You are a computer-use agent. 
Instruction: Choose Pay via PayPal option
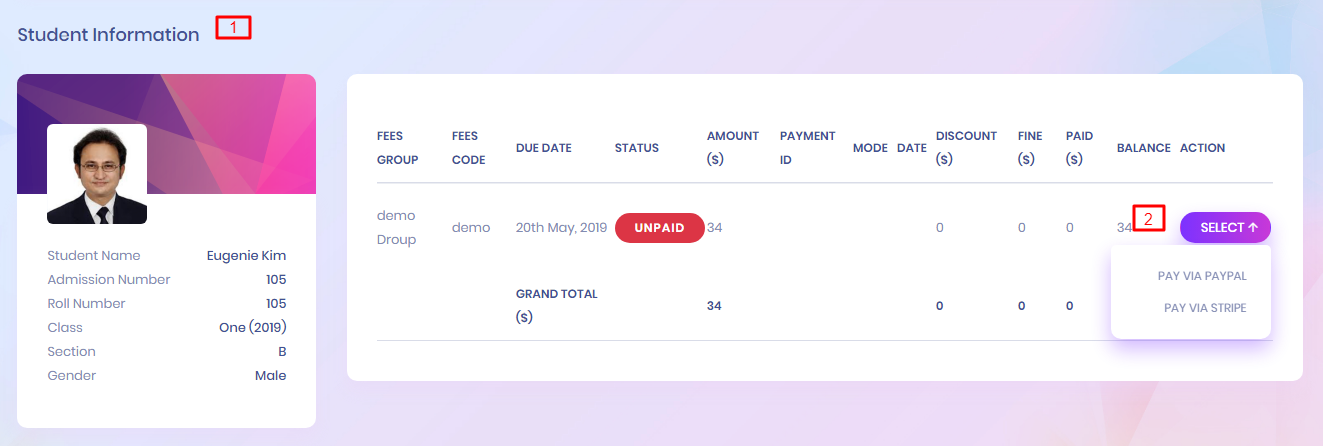pos(1201,276)
